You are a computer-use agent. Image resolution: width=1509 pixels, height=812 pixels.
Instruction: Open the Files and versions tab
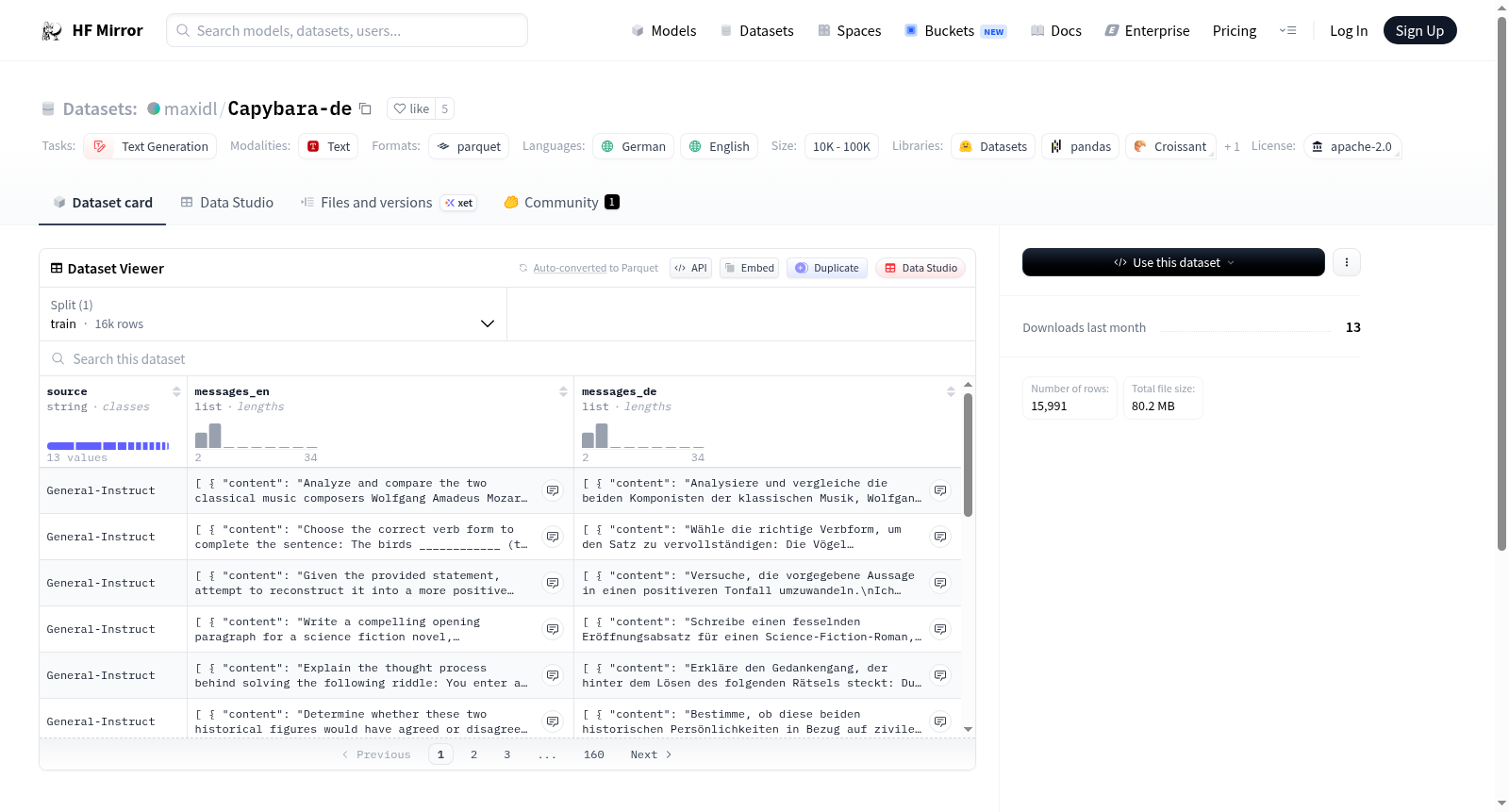click(389, 202)
